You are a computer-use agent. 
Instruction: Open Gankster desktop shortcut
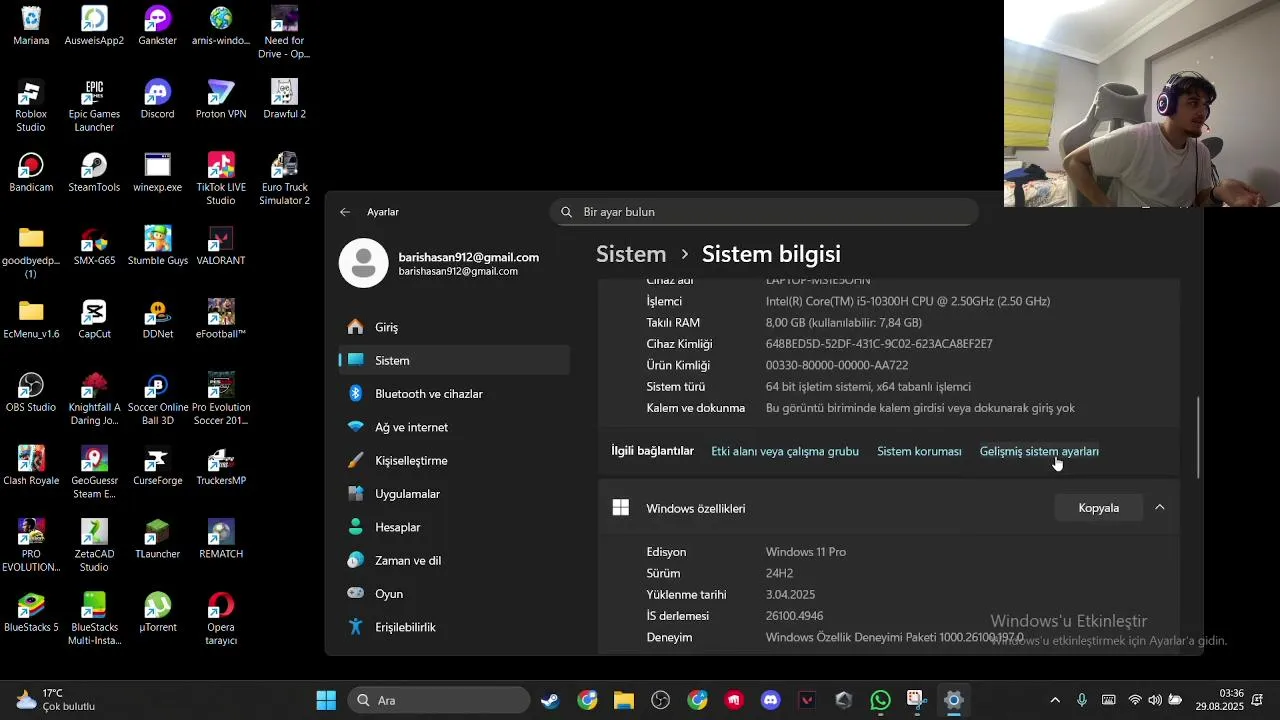pyautogui.click(x=157, y=27)
